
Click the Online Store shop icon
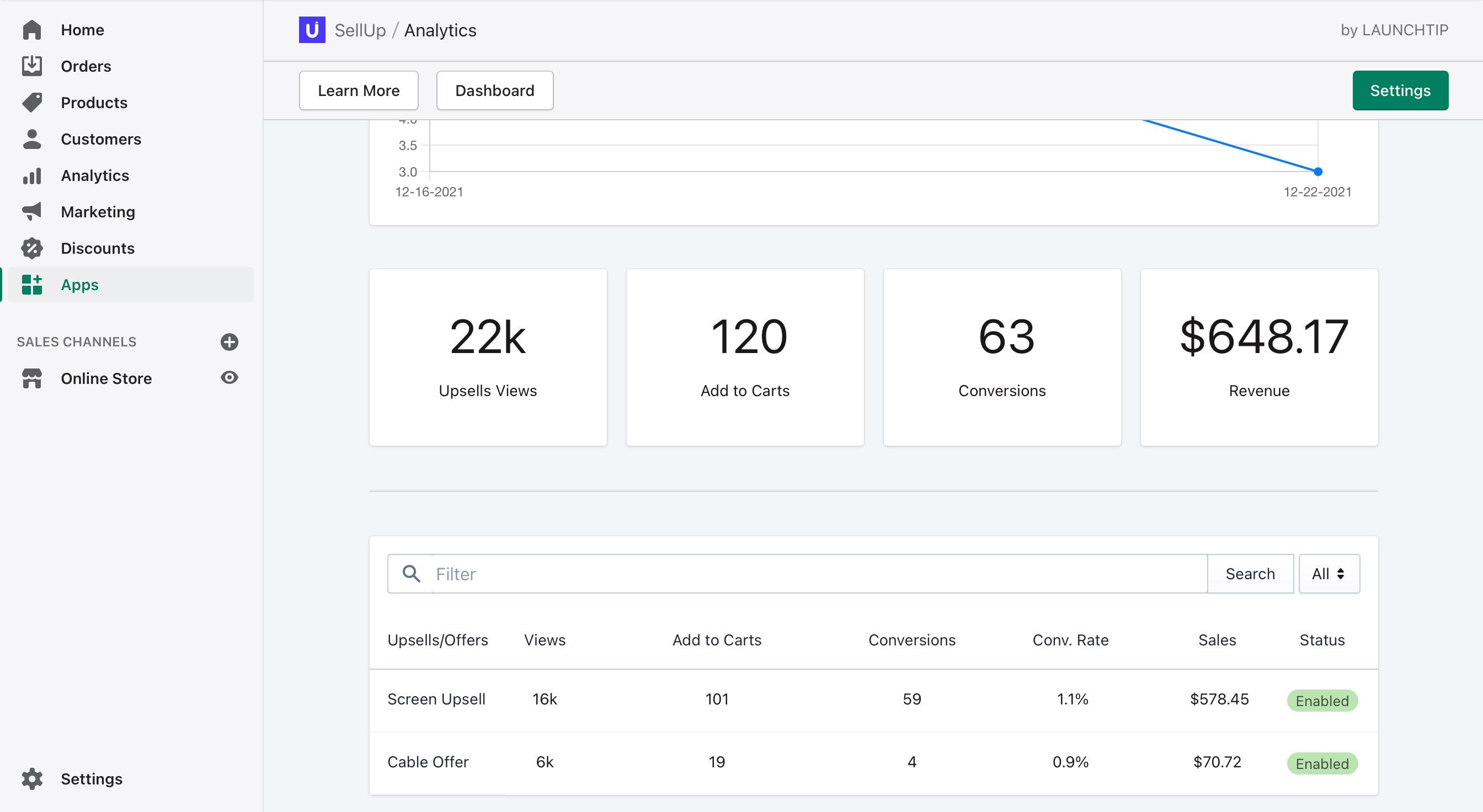pyautogui.click(x=31, y=378)
